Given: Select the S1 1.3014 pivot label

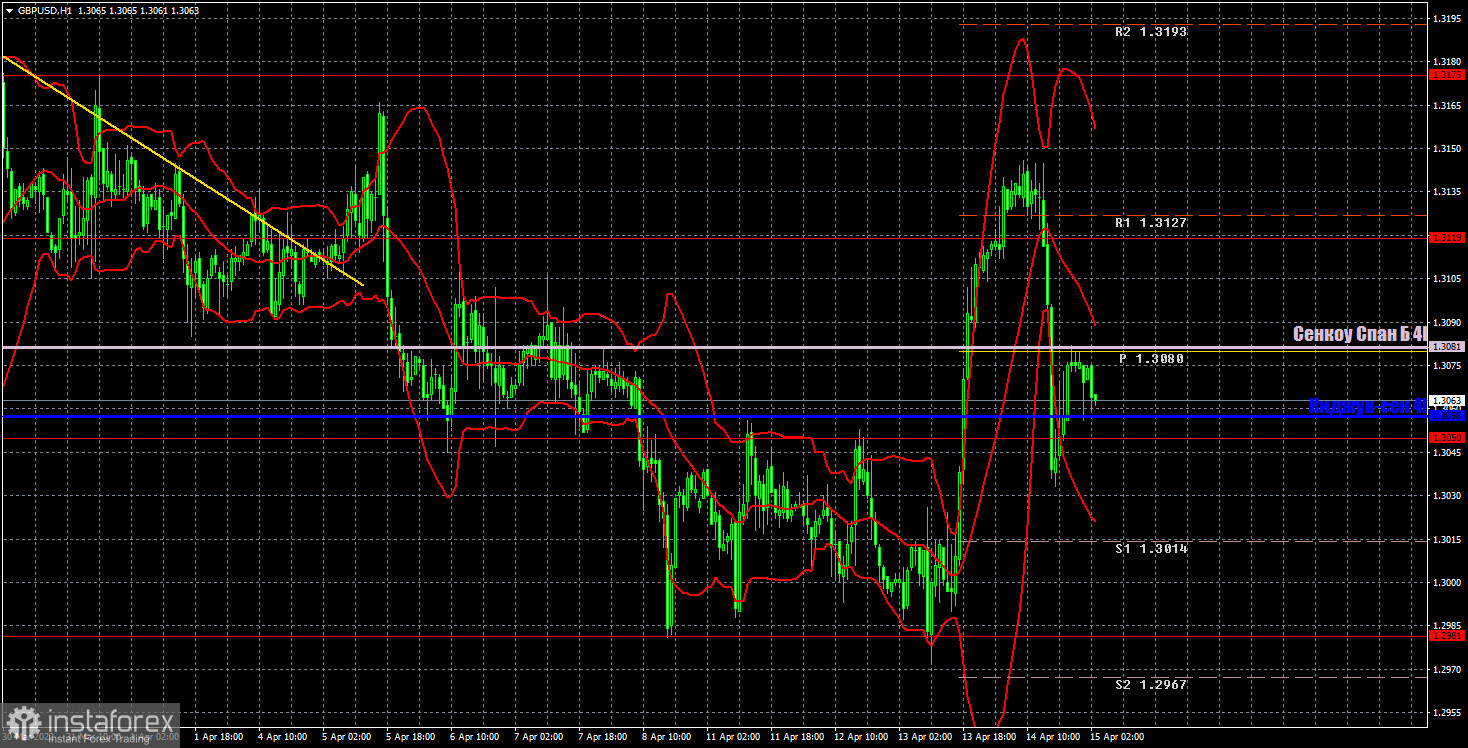Looking at the screenshot, I should [1151, 549].
